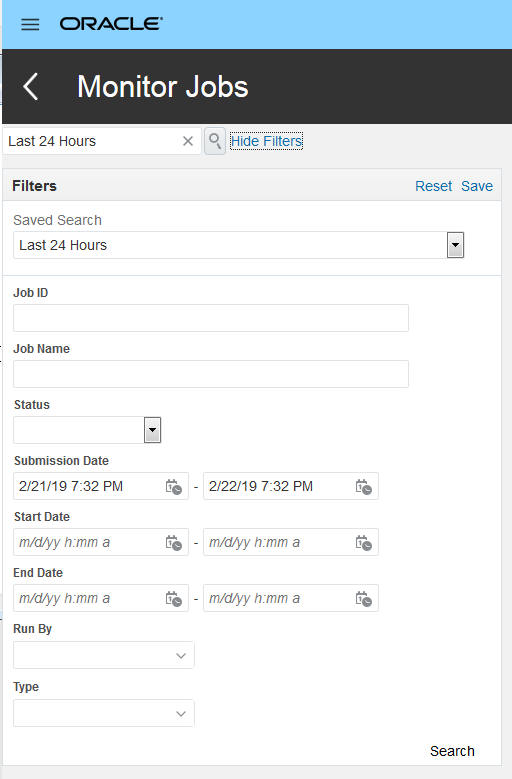Open calendar picker for End Date to
The height and width of the screenshot is (779, 512).
[364, 599]
